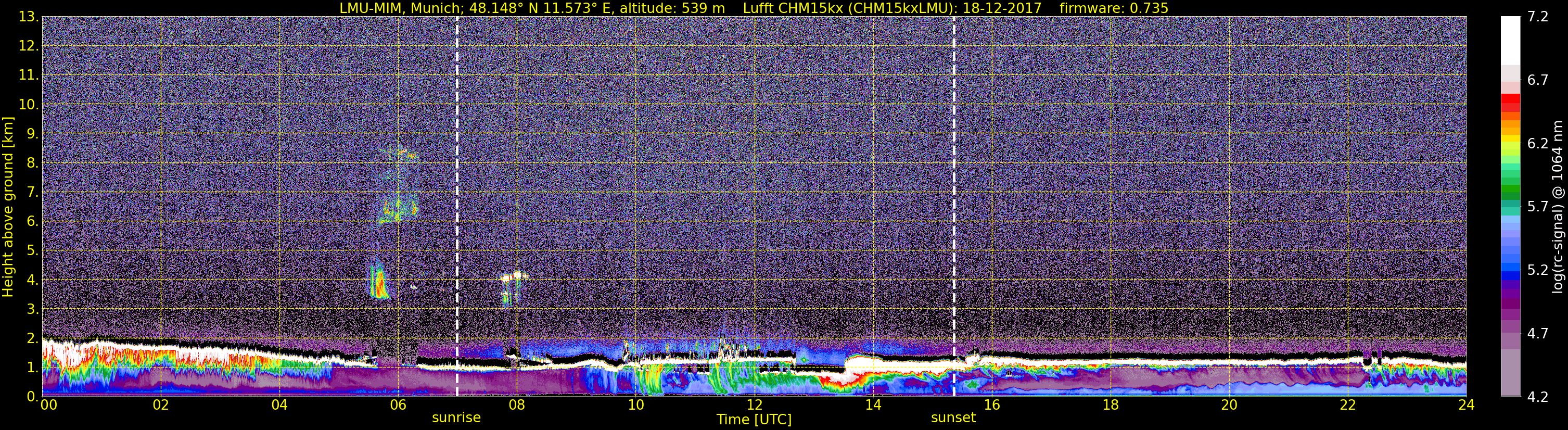
Task: Click the 'Height above ground [km]' axis label
Action: coord(8,207)
